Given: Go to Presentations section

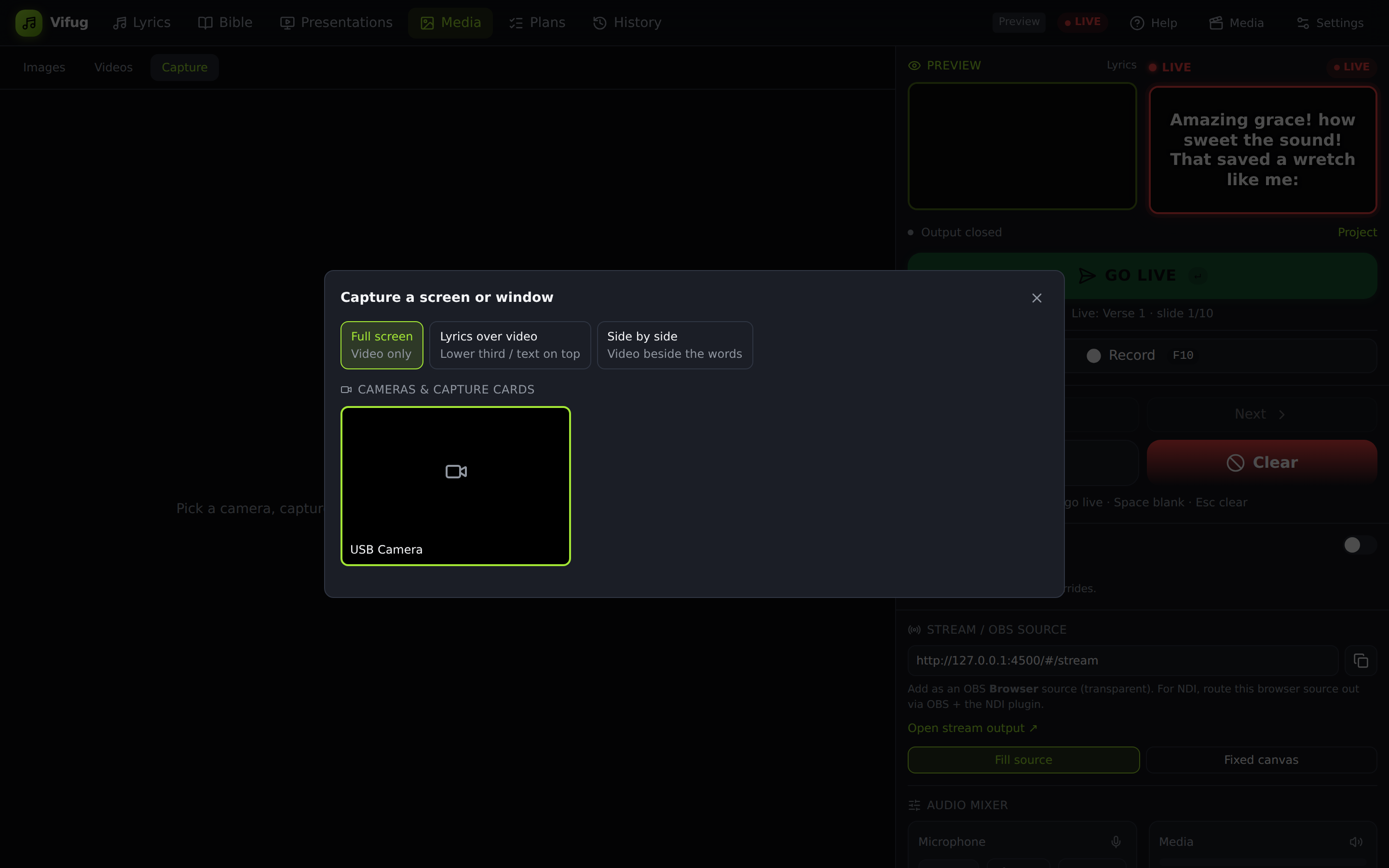Looking at the screenshot, I should pyautogui.click(x=336, y=22).
